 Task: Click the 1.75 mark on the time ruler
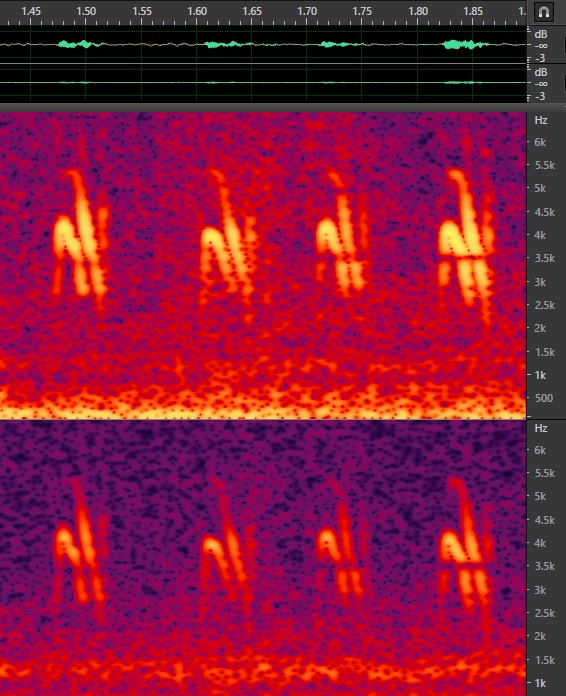[x=362, y=11]
